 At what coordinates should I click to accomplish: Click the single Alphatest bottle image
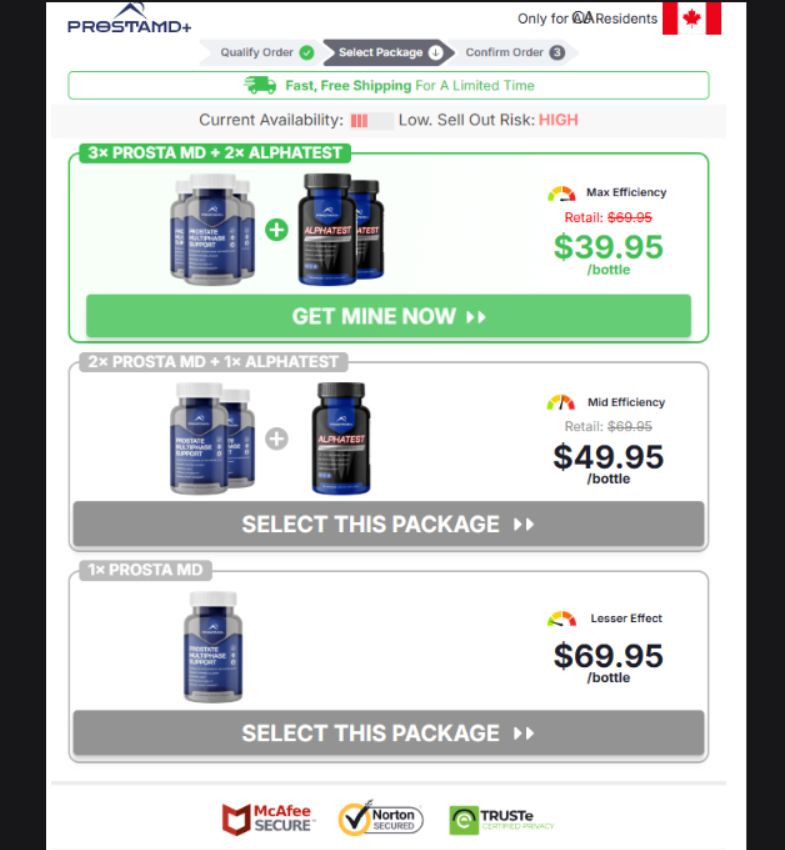click(x=341, y=438)
